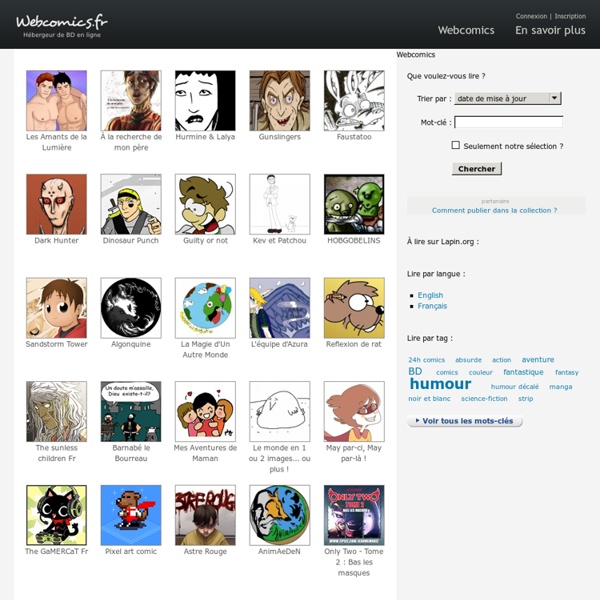
Task: Open the Webcomics menu in header
Action: click(x=466, y=30)
